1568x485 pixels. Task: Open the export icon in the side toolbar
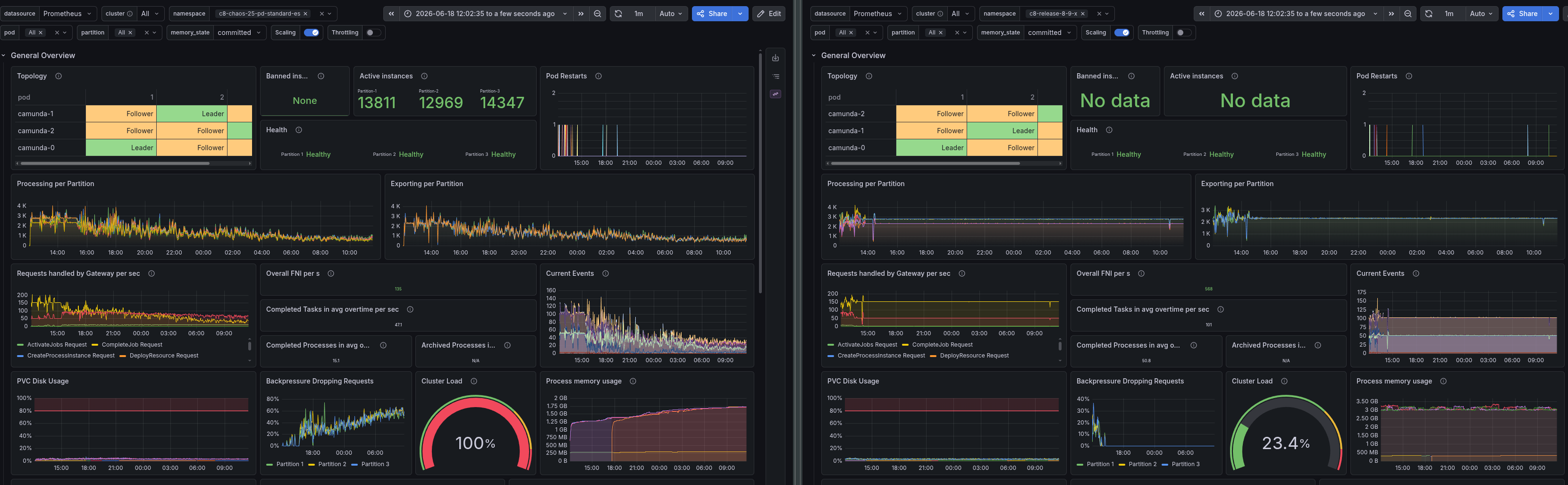[776, 58]
